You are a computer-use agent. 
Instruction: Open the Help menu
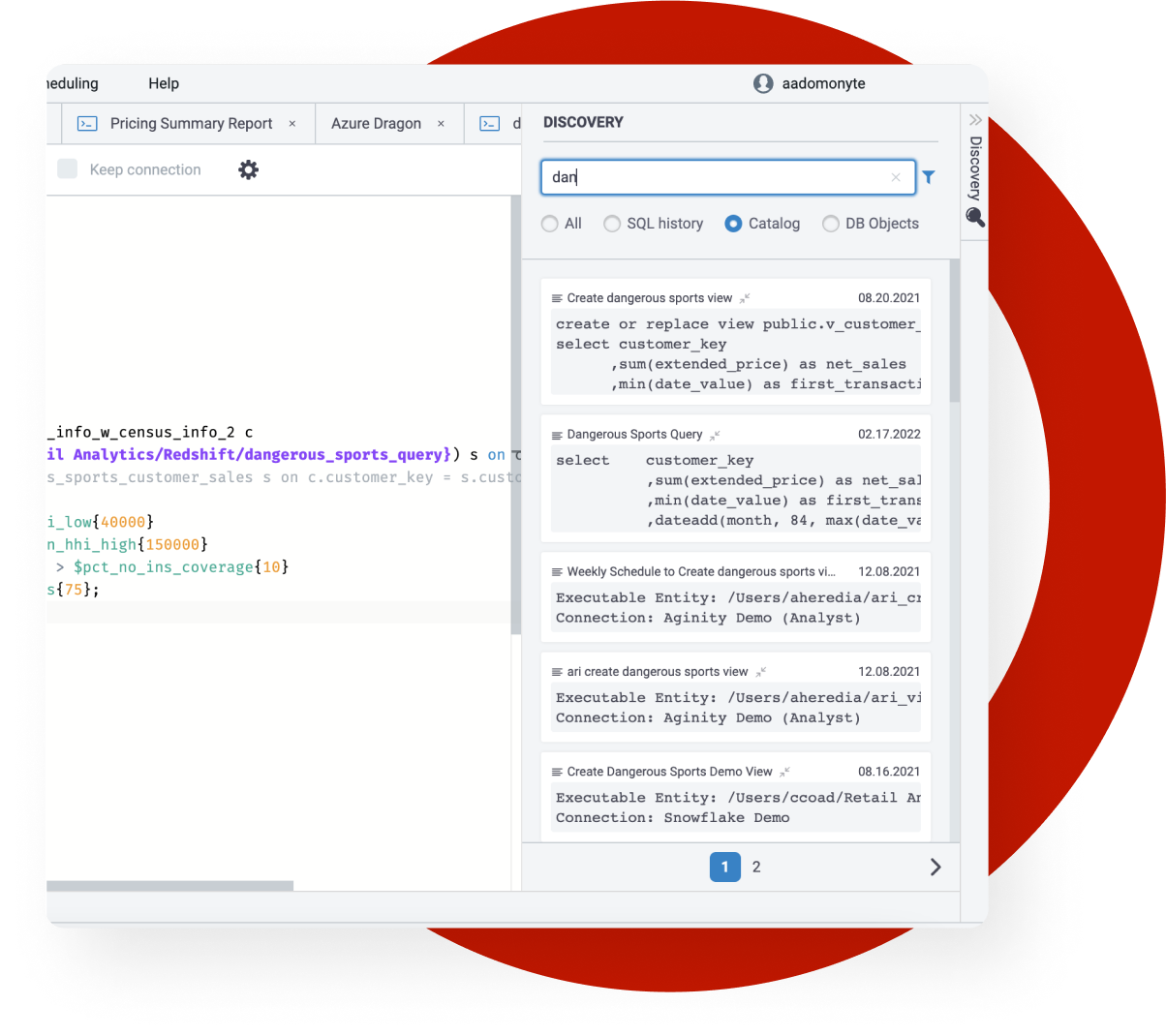pos(164,83)
